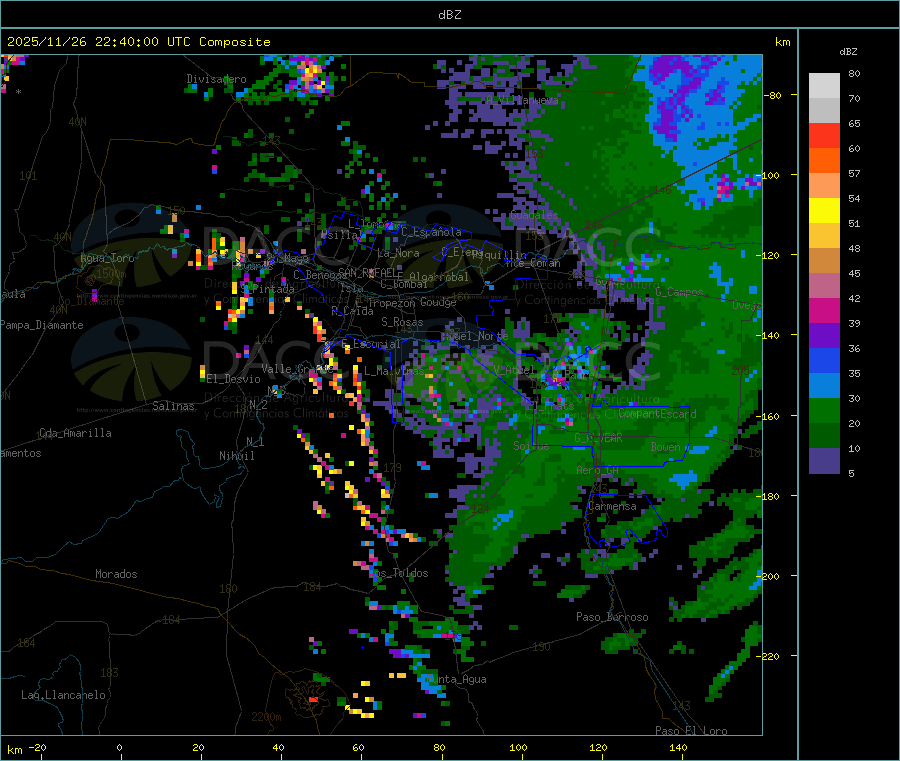Click the '5' value on the dBZ scale
The width and height of the screenshot is (900, 761).
pos(851,473)
